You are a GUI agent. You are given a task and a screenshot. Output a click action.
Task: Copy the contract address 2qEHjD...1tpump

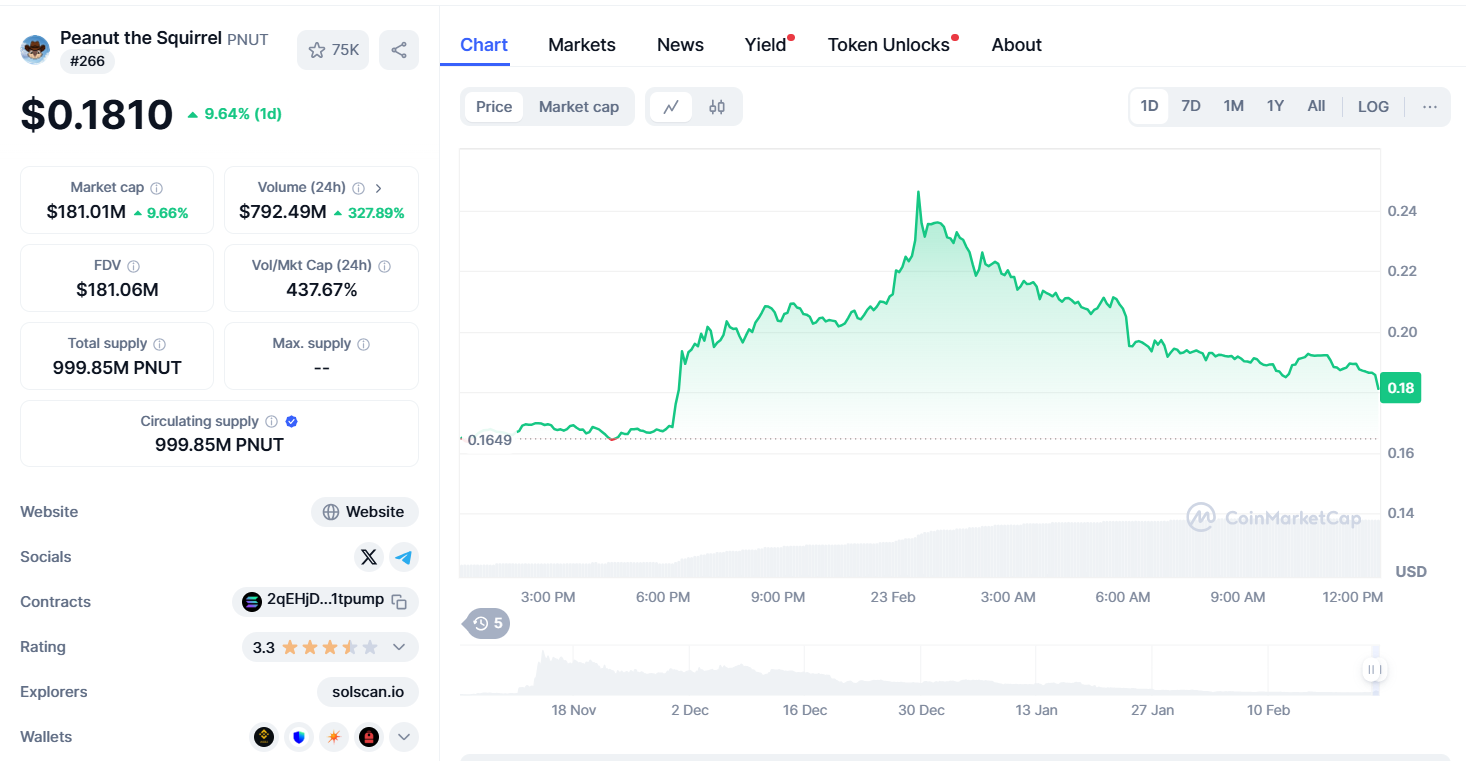coord(399,602)
